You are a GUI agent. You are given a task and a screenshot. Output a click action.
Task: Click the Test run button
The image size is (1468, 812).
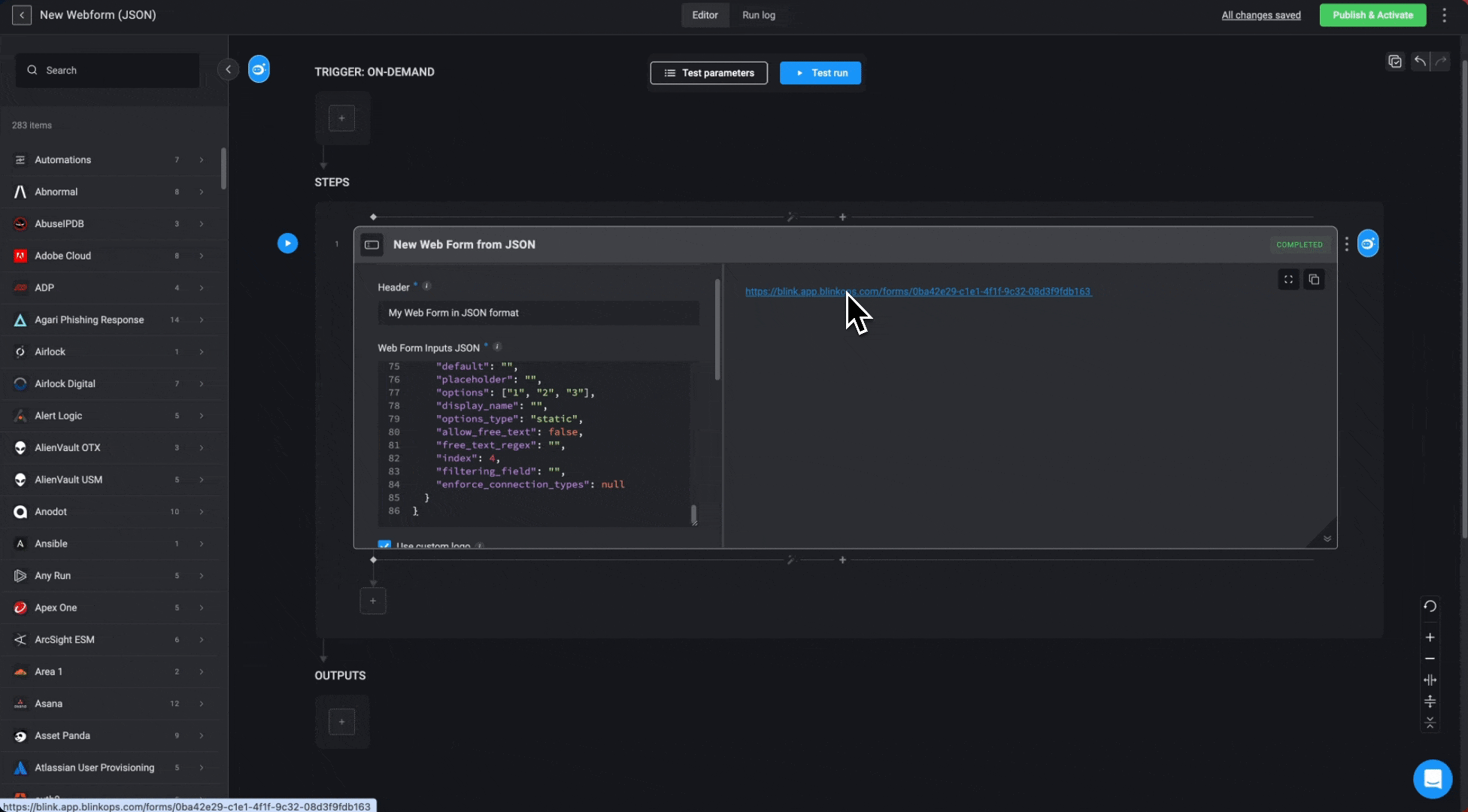point(820,72)
